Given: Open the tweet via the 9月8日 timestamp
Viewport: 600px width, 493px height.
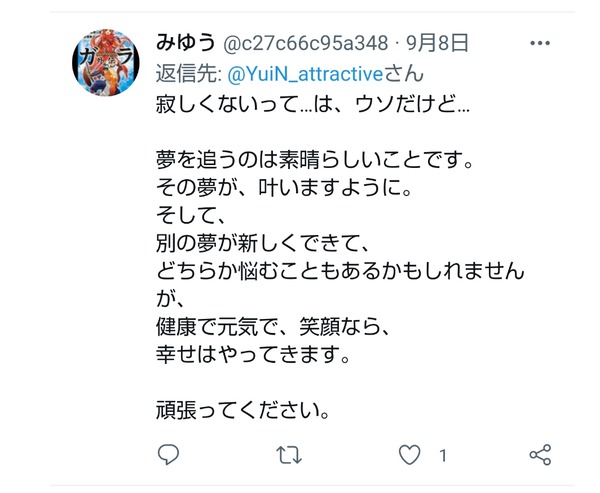Looking at the screenshot, I should click(438, 43).
